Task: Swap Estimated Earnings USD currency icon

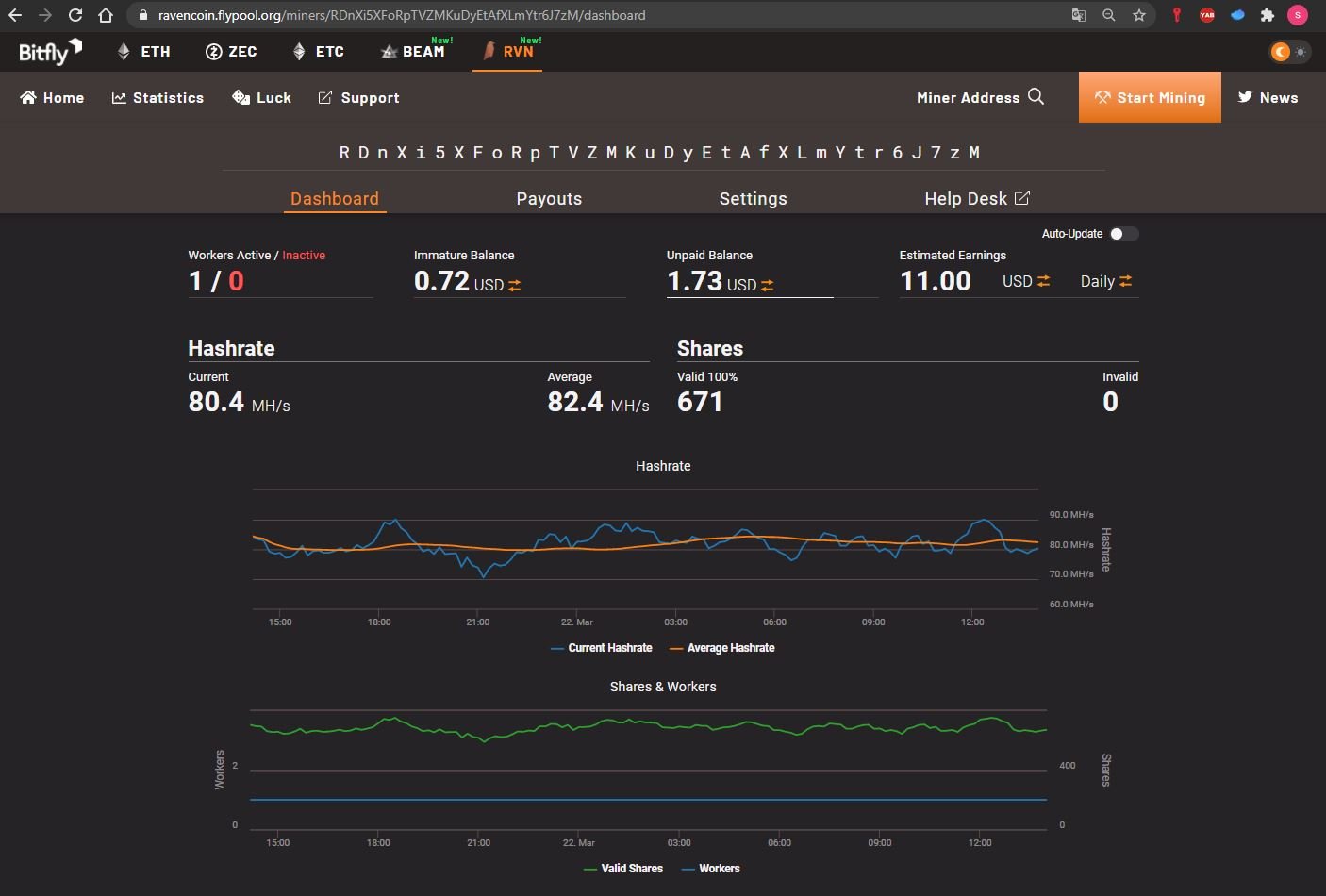Action: (1043, 281)
